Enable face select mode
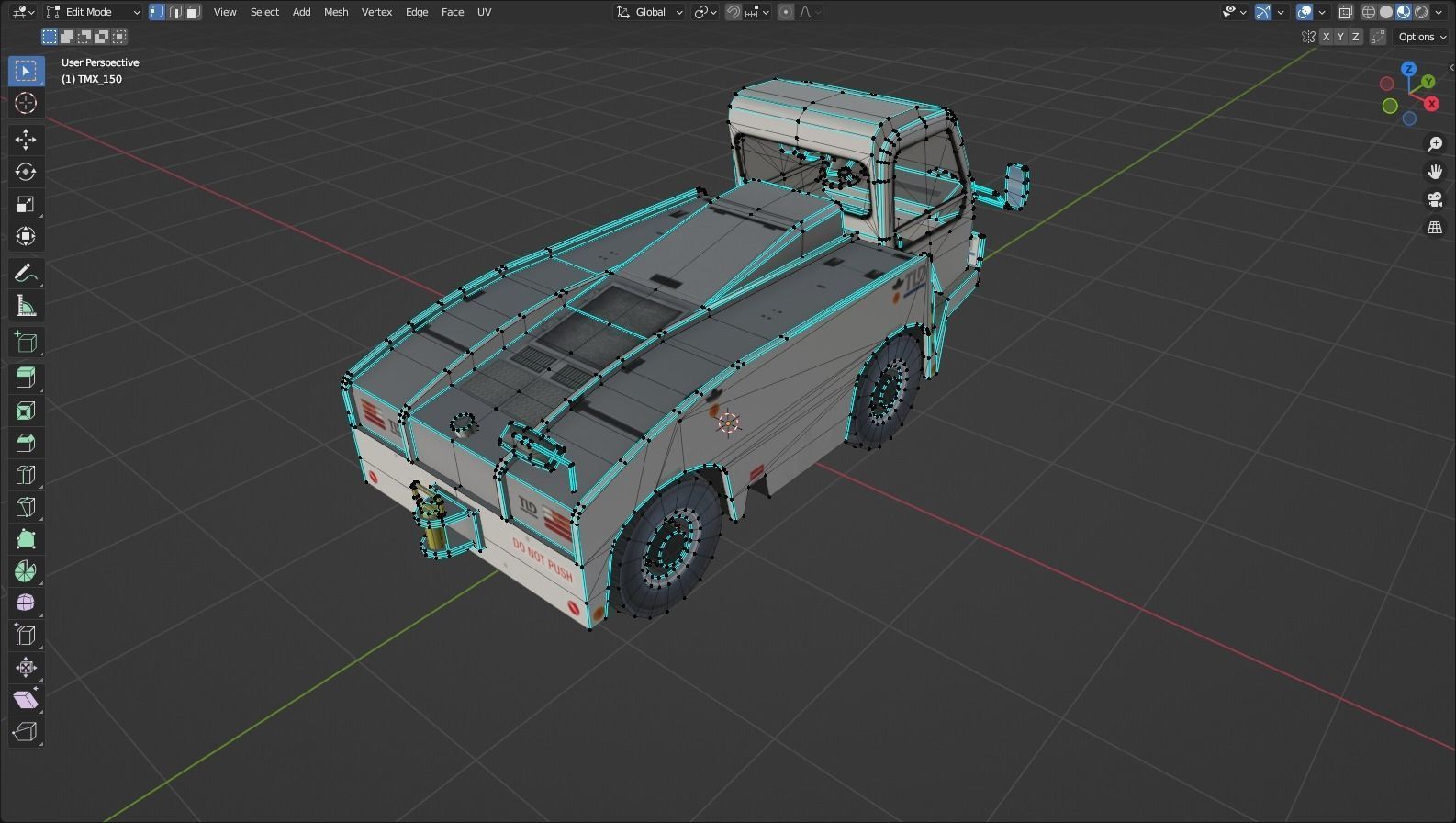 pyautogui.click(x=194, y=12)
